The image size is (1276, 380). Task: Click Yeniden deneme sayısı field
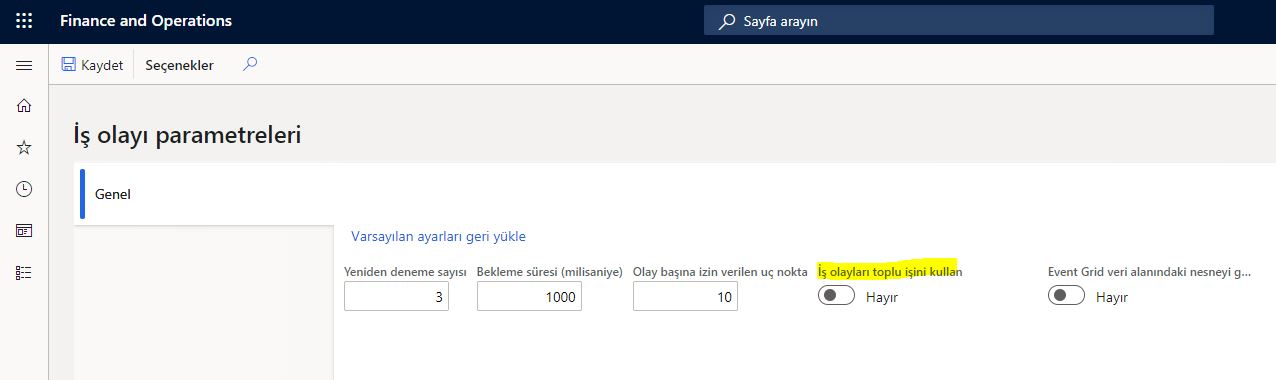point(396,297)
